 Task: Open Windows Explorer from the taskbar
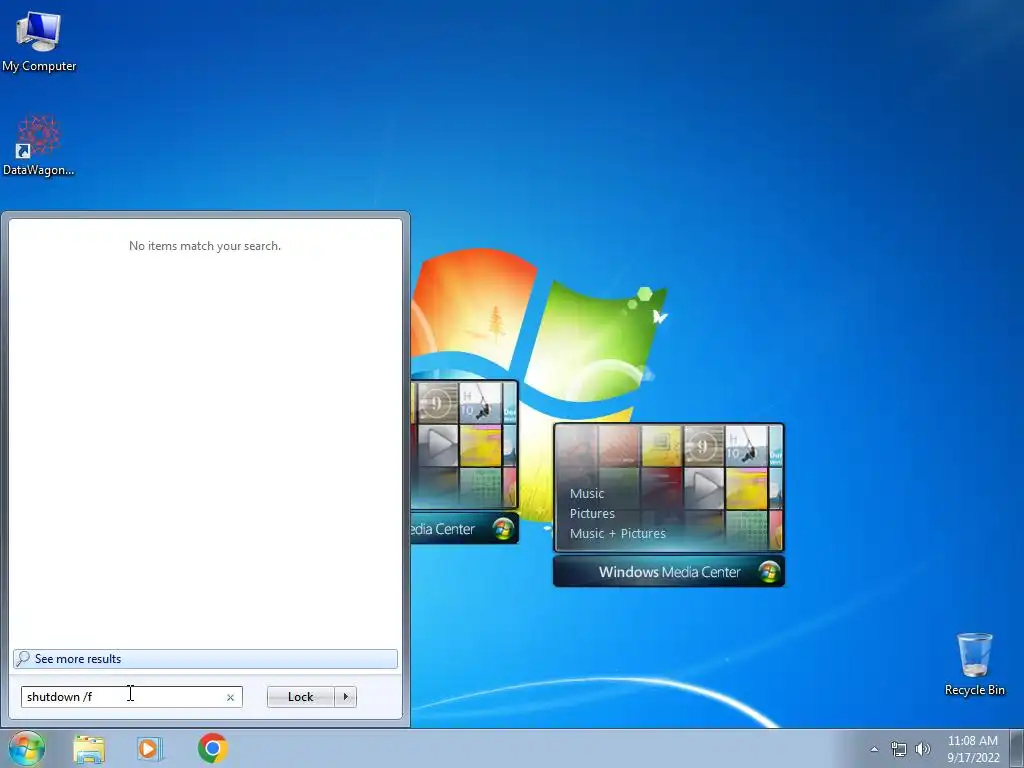click(89, 748)
